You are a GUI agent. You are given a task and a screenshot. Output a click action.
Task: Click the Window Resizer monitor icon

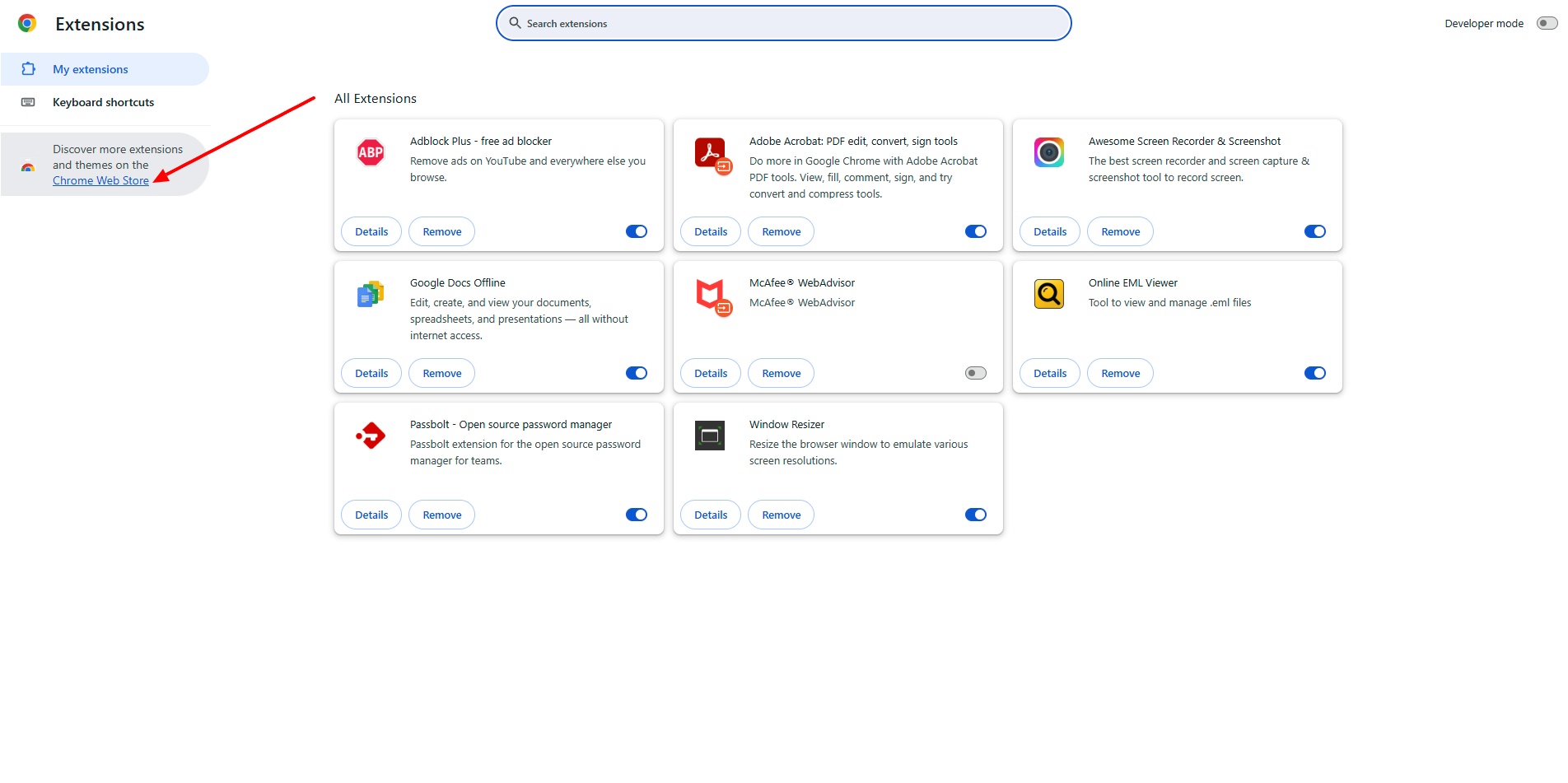(x=710, y=436)
